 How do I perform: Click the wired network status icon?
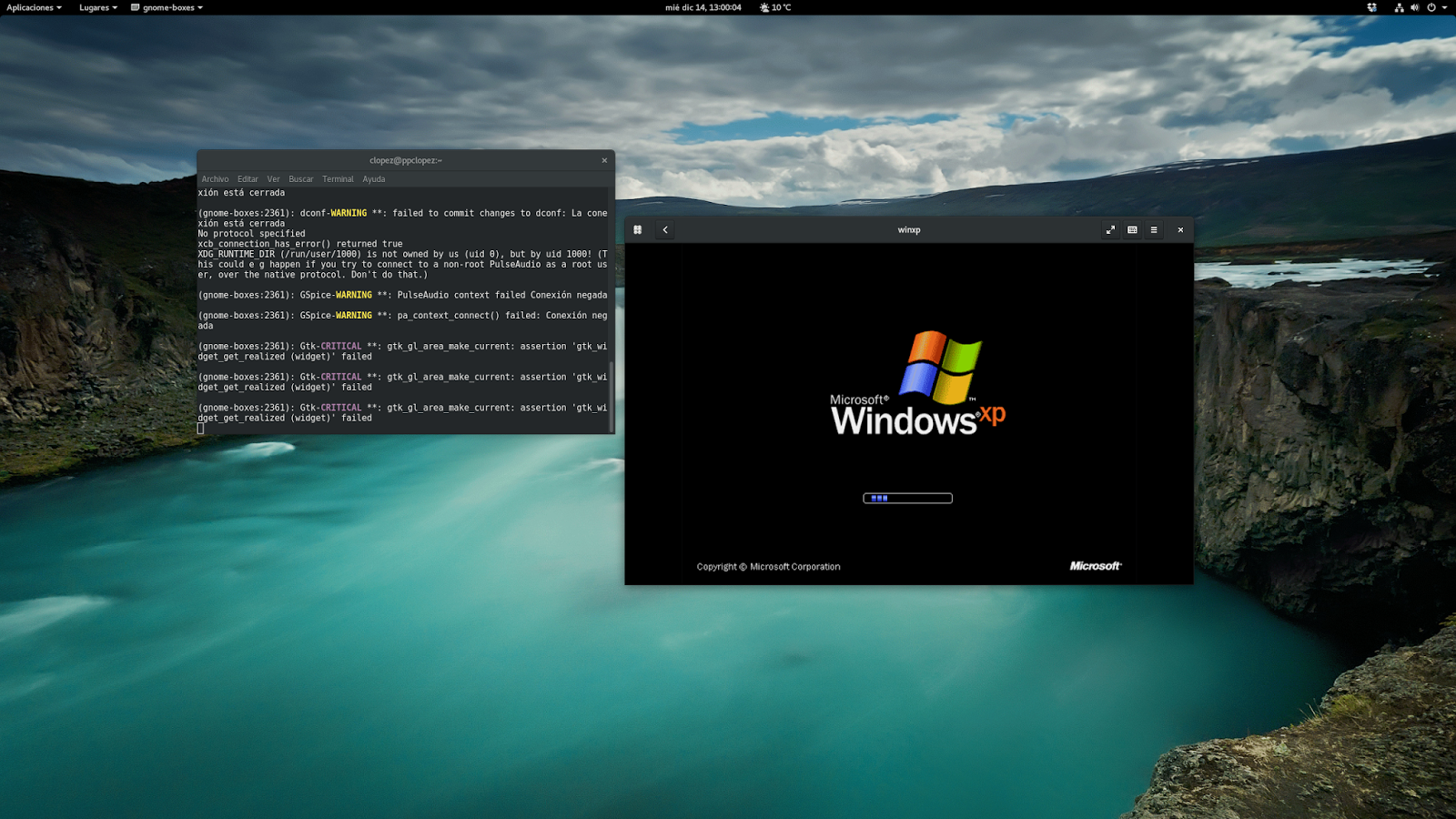(x=1399, y=7)
